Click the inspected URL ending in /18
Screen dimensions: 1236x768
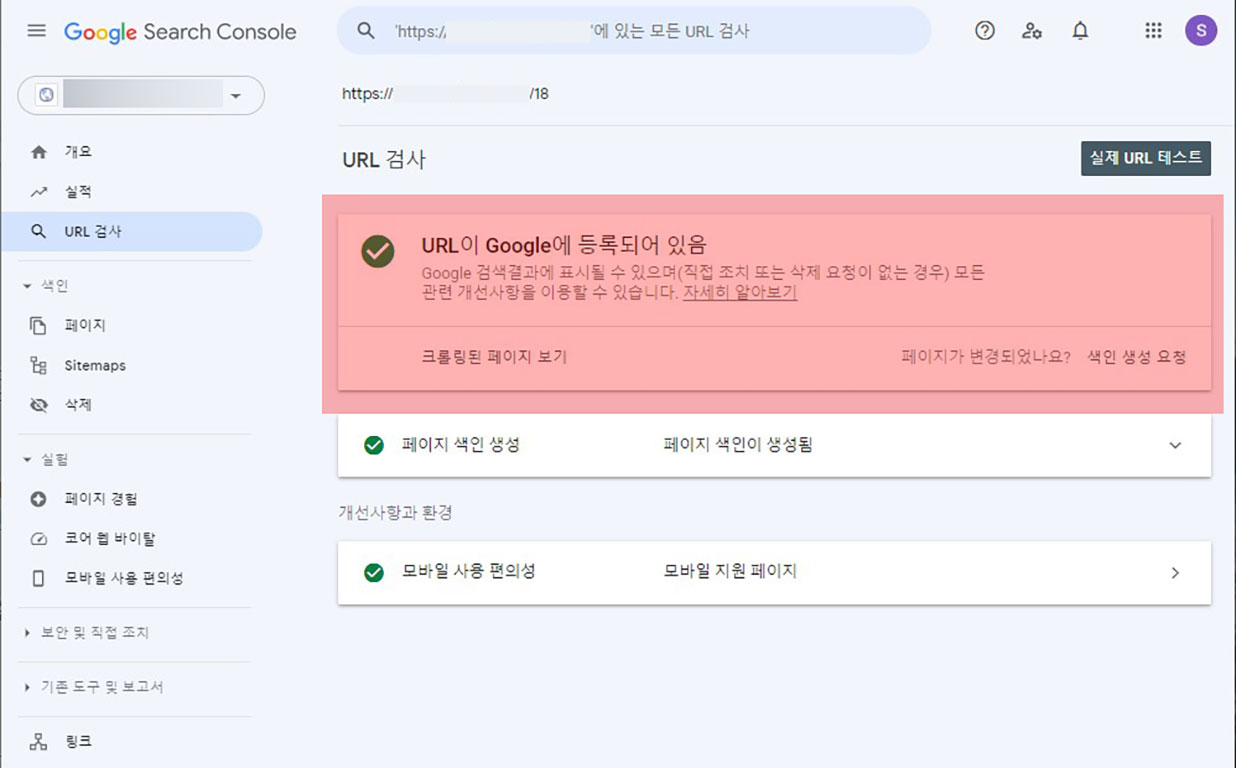coord(445,94)
